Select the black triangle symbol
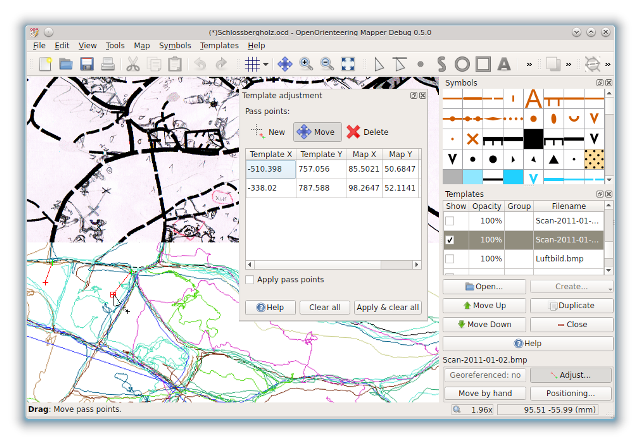The width and height of the screenshot is (640, 444). pos(553,159)
